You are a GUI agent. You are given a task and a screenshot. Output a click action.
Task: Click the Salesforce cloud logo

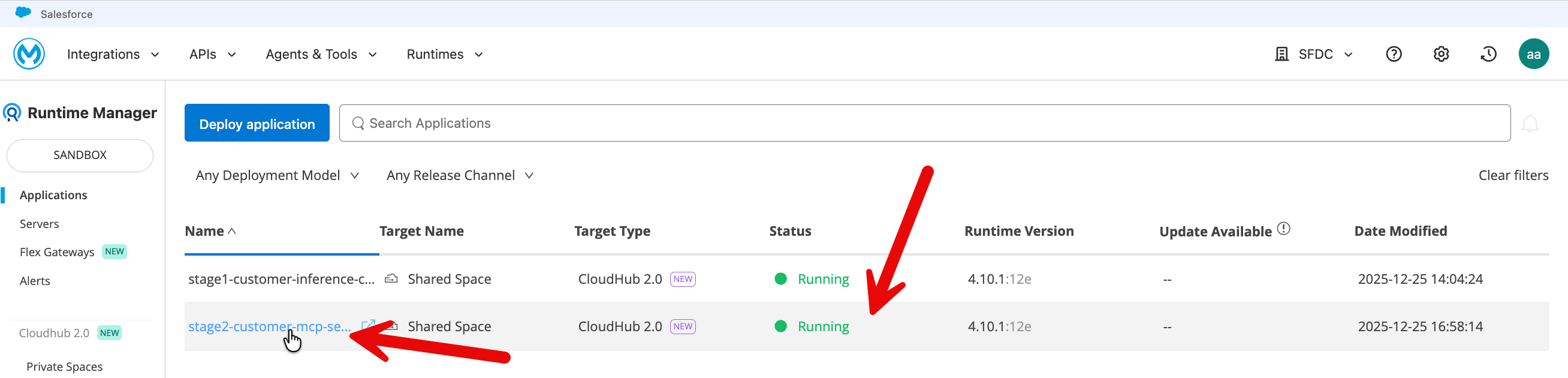click(23, 13)
